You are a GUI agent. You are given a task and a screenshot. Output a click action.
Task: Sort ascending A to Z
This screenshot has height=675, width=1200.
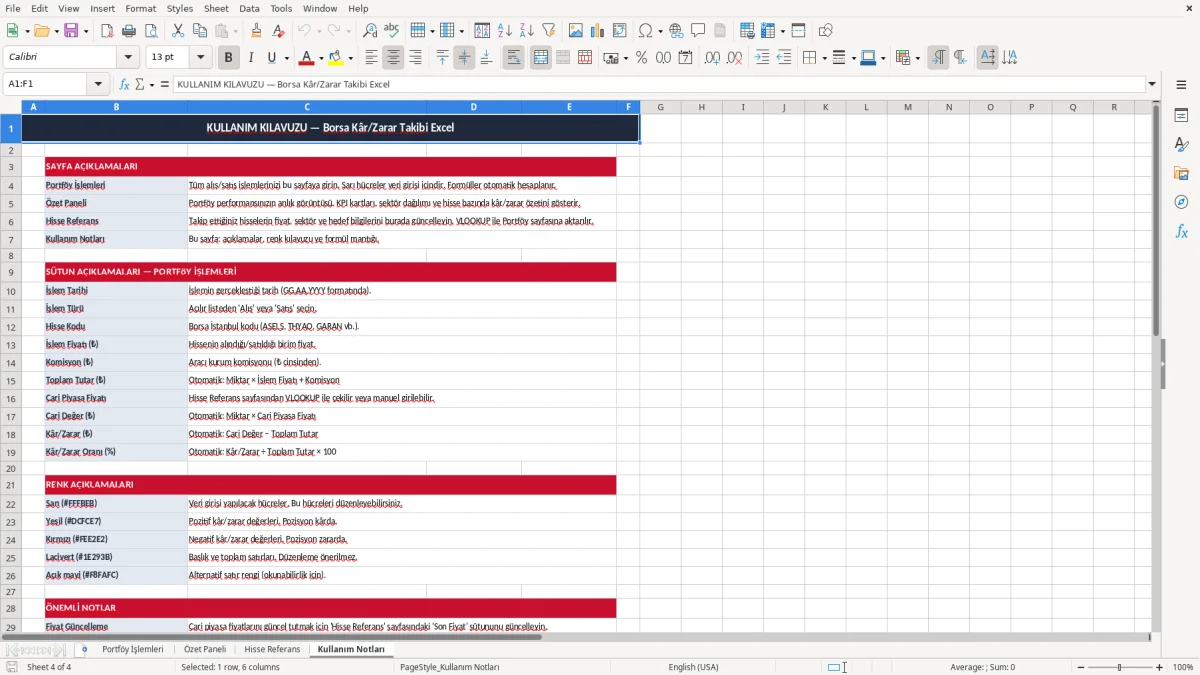[504, 31]
